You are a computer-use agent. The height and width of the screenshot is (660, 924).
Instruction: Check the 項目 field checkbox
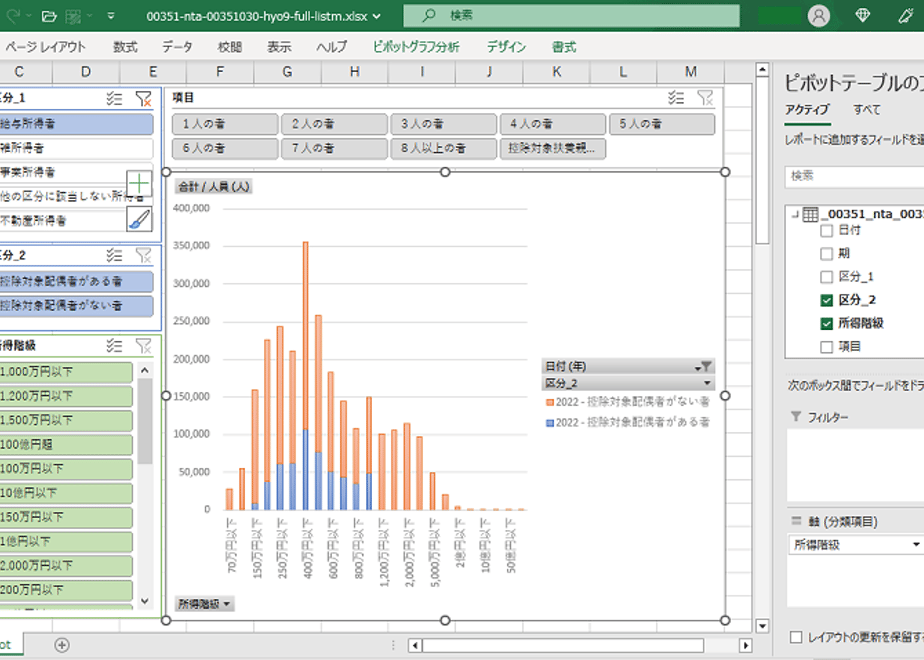pos(827,346)
